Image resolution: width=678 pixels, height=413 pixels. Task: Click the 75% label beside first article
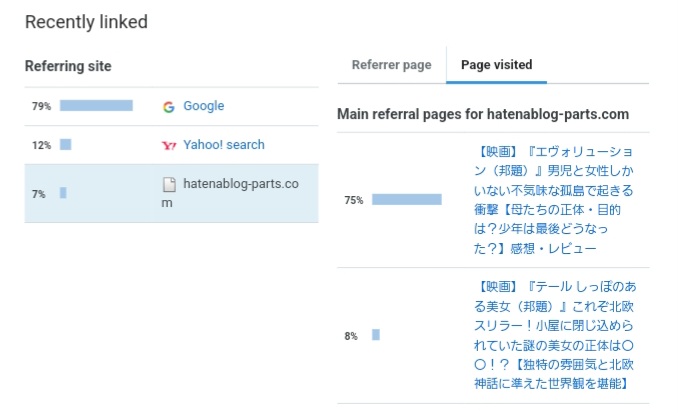pyautogui.click(x=354, y=200)
